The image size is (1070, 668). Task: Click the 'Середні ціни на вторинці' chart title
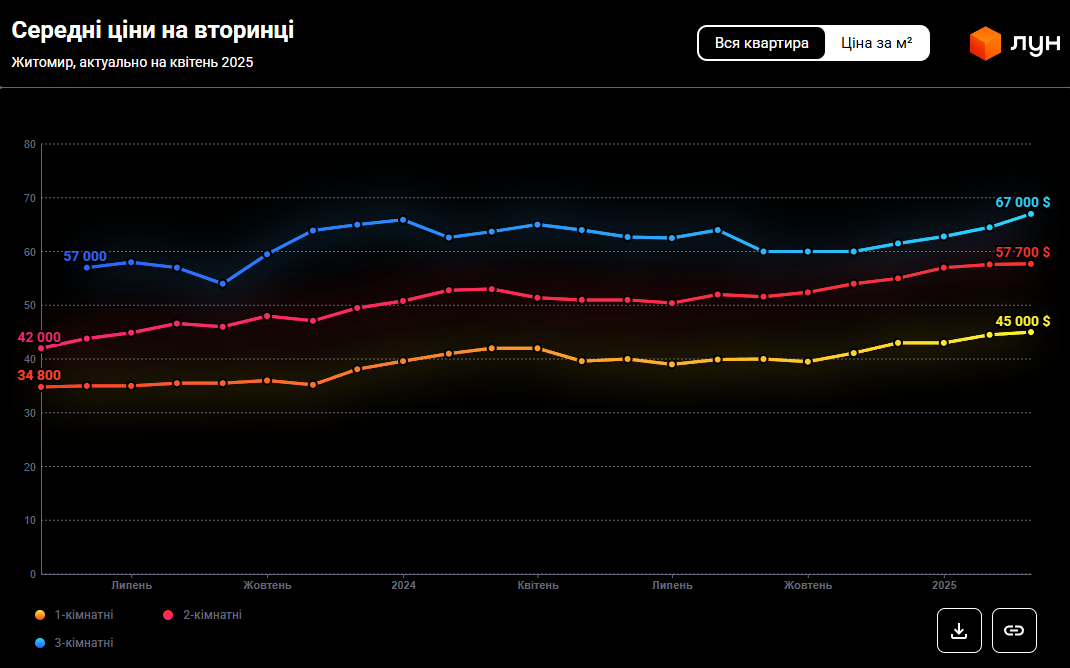click(x=153, y=31)
